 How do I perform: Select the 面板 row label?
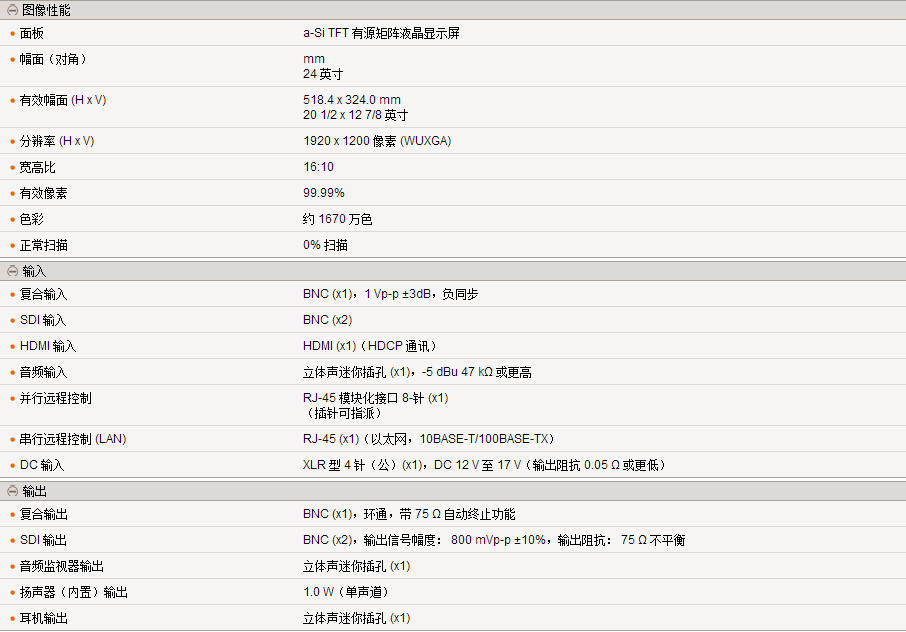coord(32,33)
